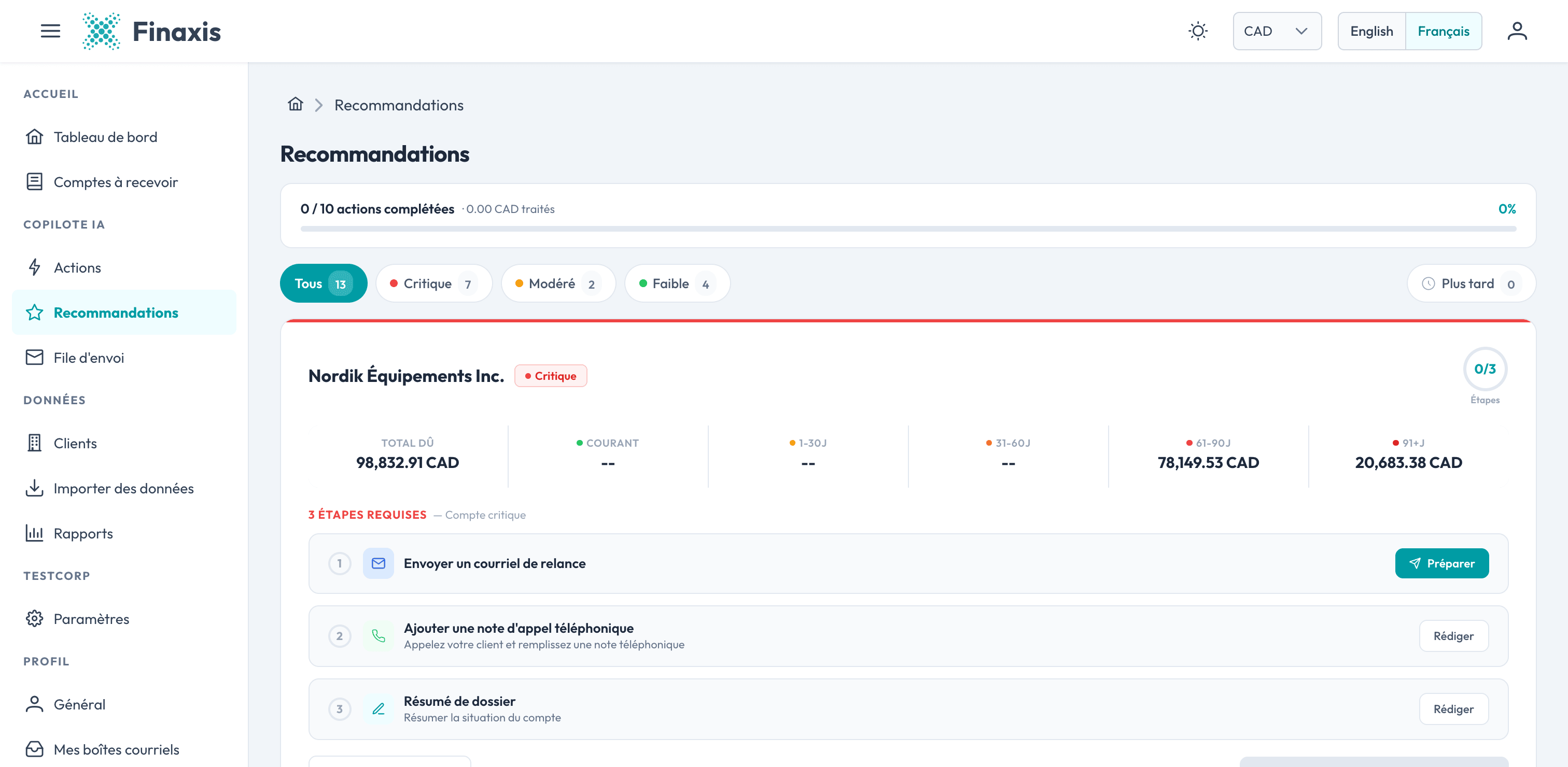Select the Tous filter tab
Viewport: 1568px width, 767px height.
pyautogui.click(x=323, y=283)
